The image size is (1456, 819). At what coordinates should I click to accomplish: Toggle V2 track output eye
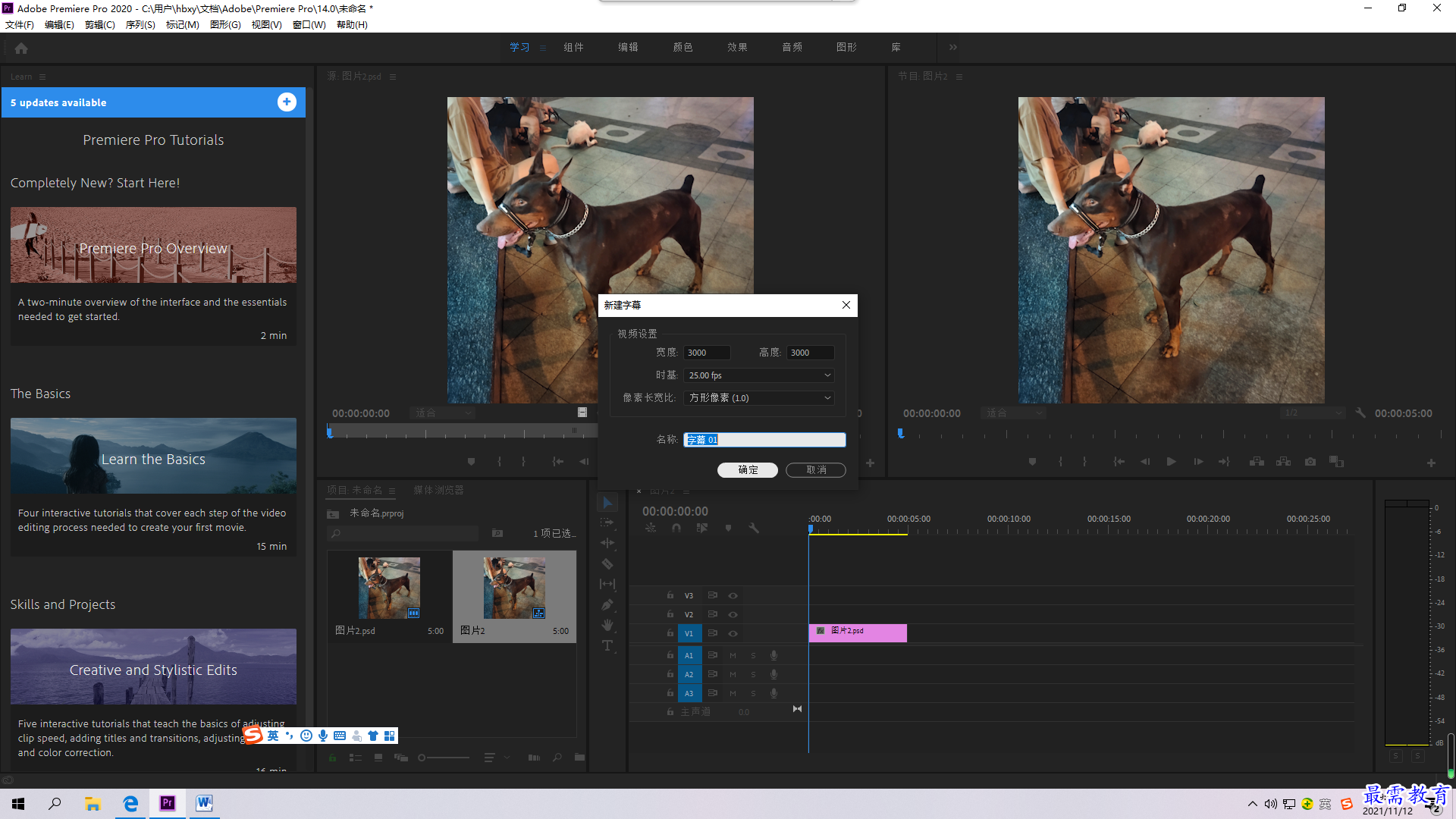coord(733,614)
